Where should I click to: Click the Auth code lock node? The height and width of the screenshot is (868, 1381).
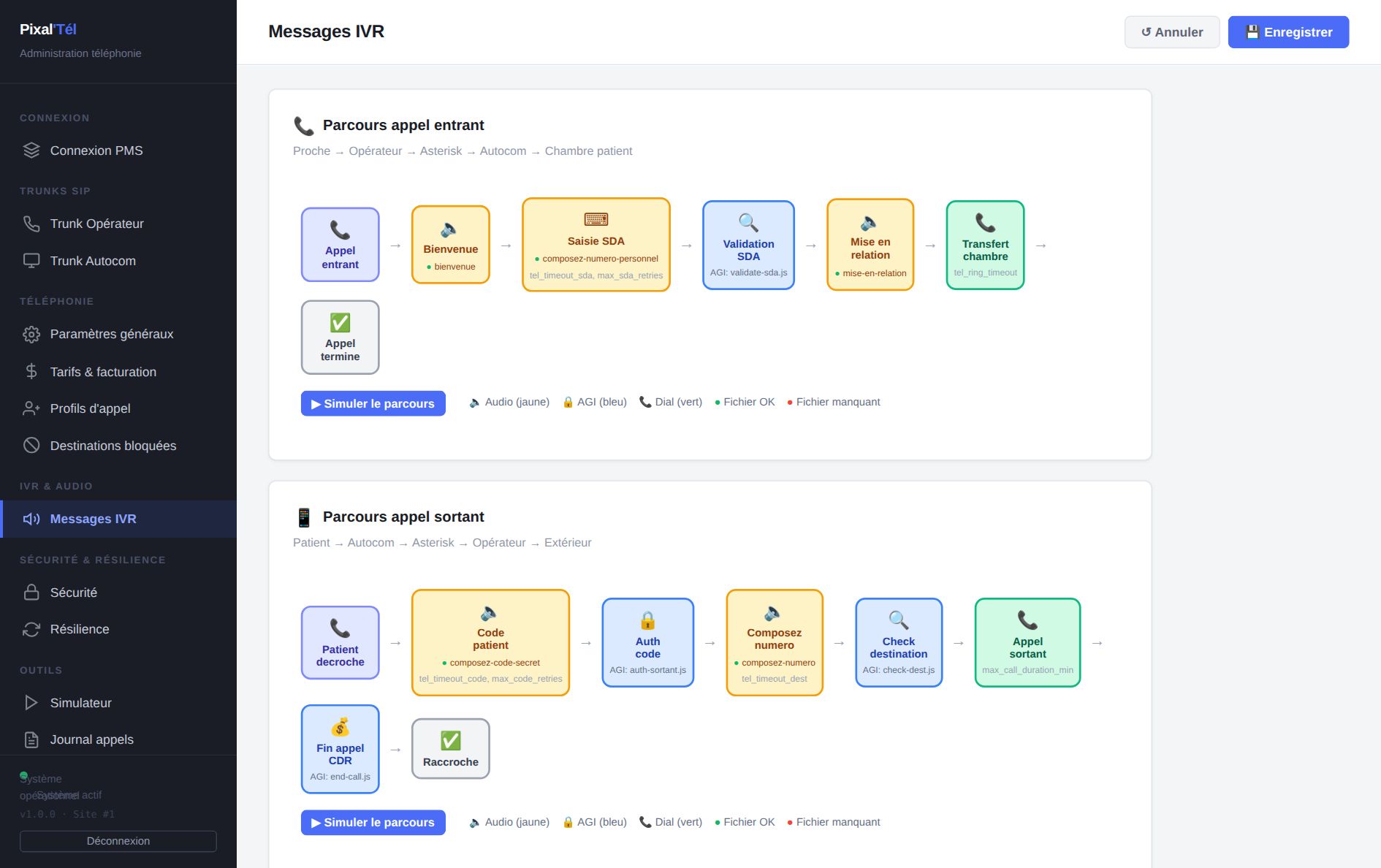[647, 643]
